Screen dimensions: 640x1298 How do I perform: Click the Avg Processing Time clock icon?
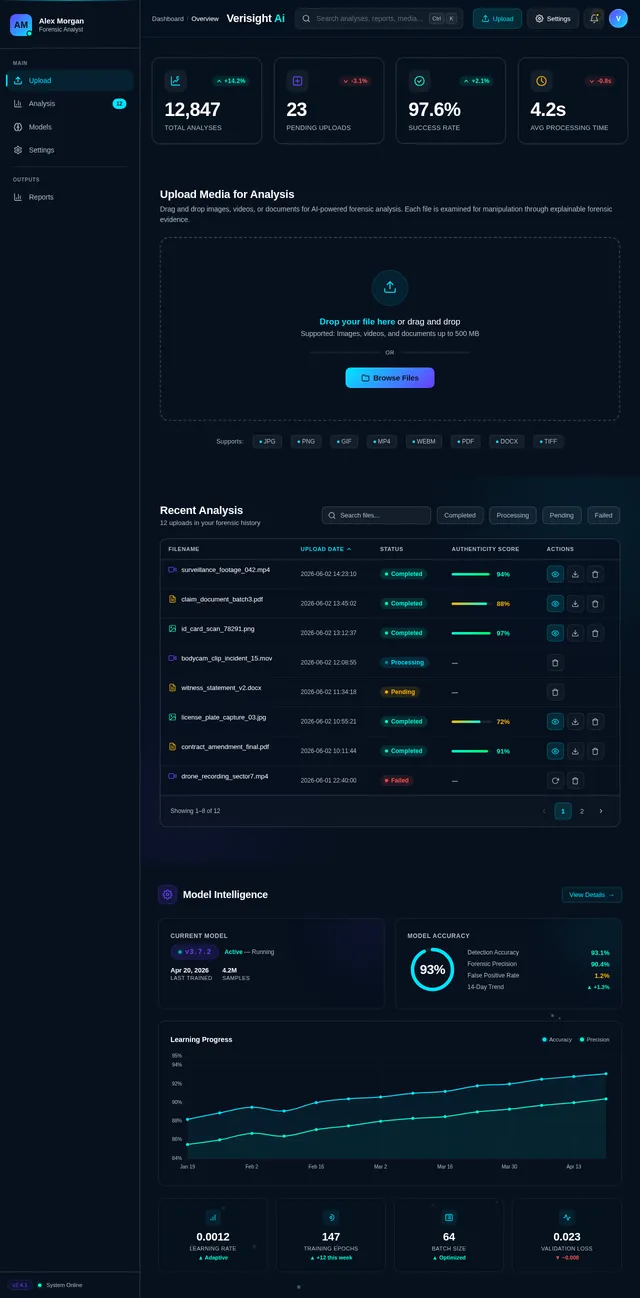click(x=541, y=81)
